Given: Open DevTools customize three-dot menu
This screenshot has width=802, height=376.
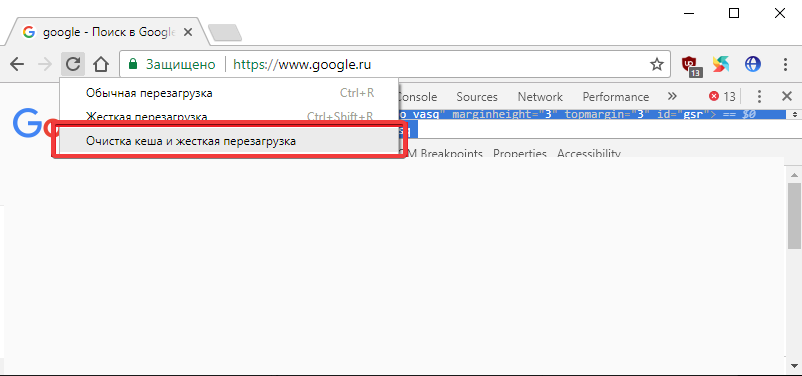Looking at the screenshot, I should pos(760,96).
